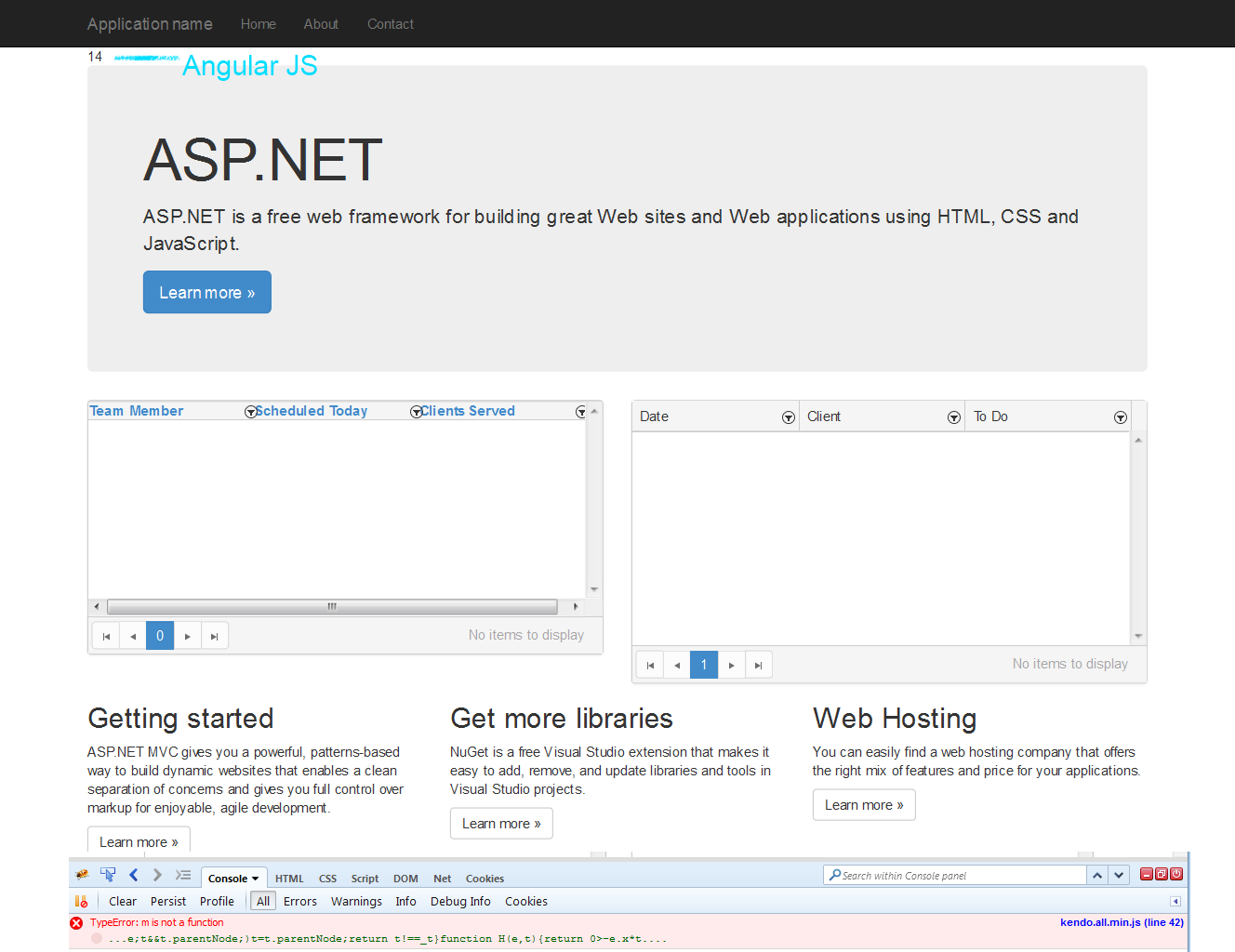Toggle the Firebug command line icon
This screenshot has width=1235, height=952.
click(x=183, y=875)
